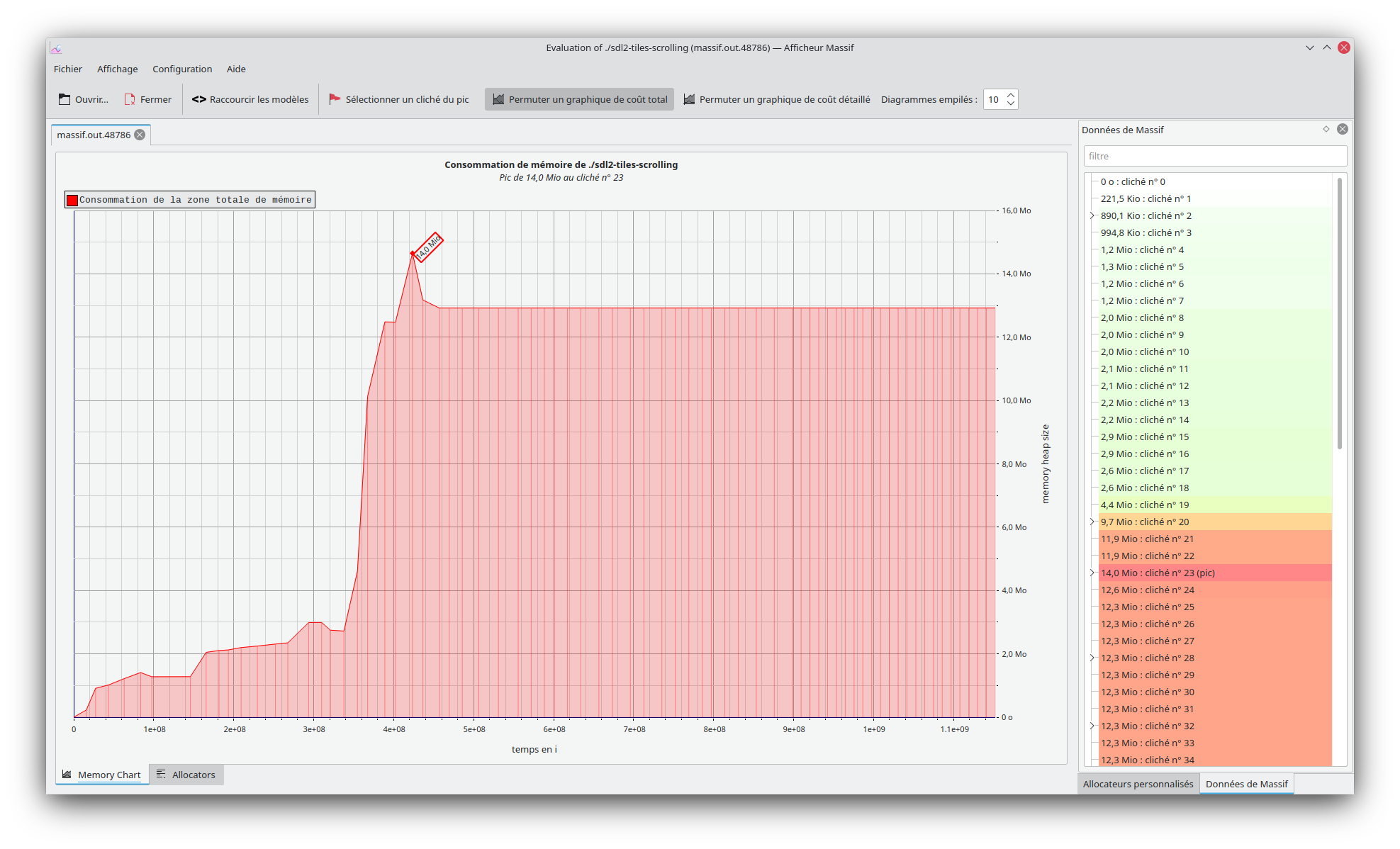Click Raccourcir les modèles brackets icon
This screenshot has height=849, width=1400.
click(198, 99)
